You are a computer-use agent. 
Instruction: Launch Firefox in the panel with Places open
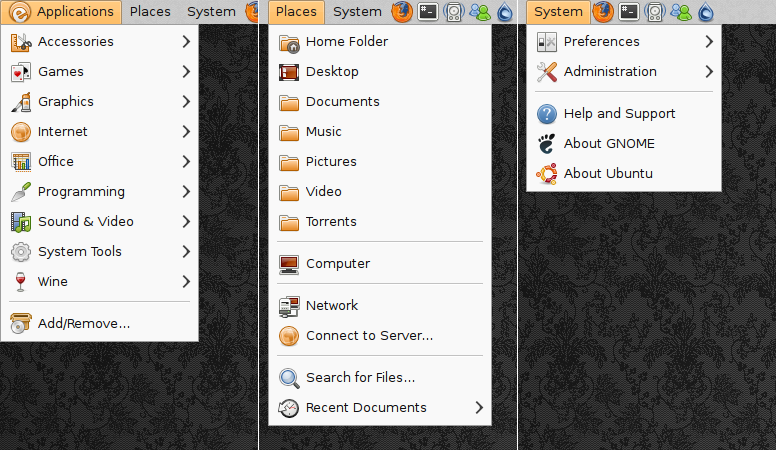402,12
